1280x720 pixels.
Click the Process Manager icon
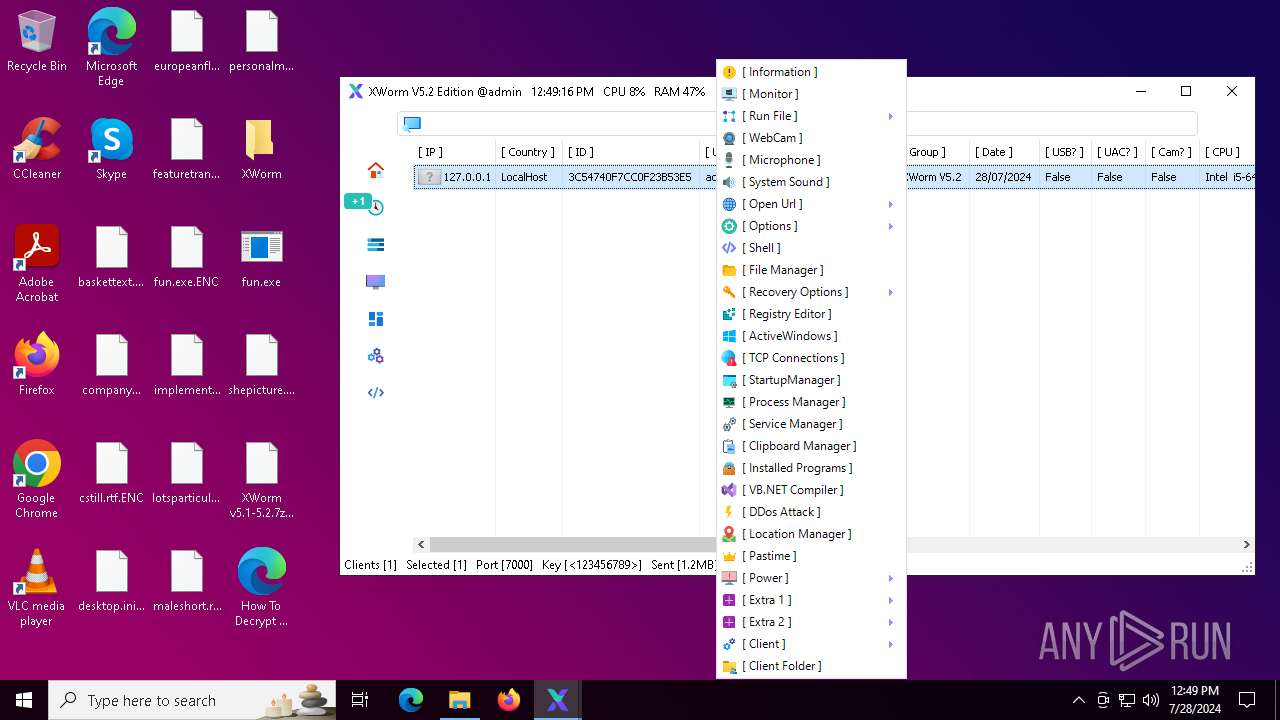click(729, 402)
